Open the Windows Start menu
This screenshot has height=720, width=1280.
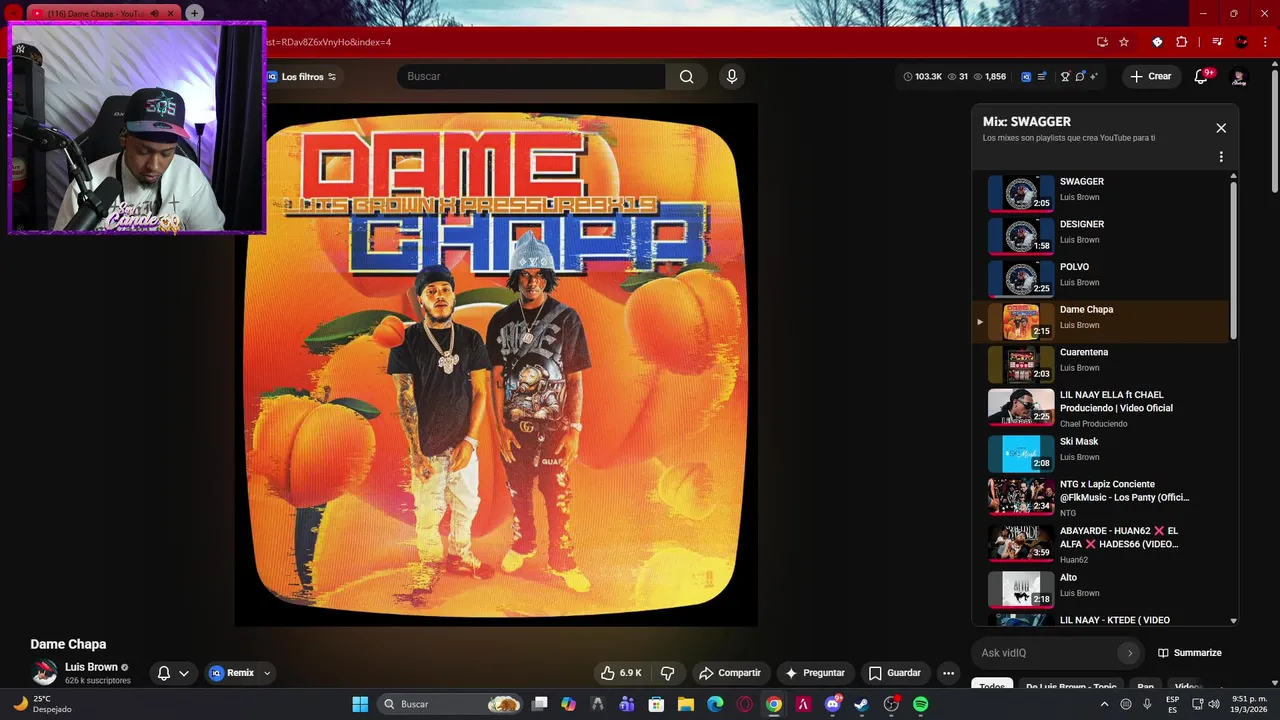[x=360, y=704]
